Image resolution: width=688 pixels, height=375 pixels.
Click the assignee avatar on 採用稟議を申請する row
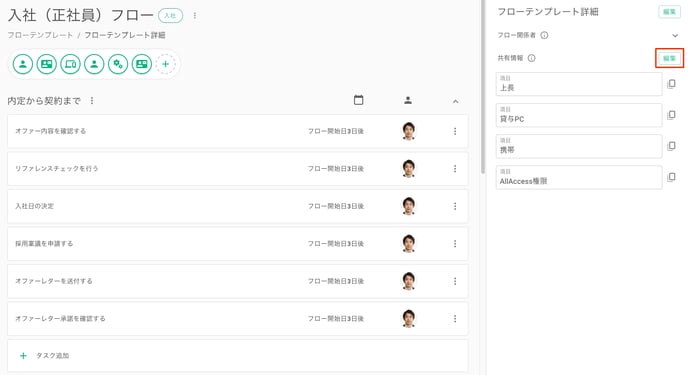[408, 244]
